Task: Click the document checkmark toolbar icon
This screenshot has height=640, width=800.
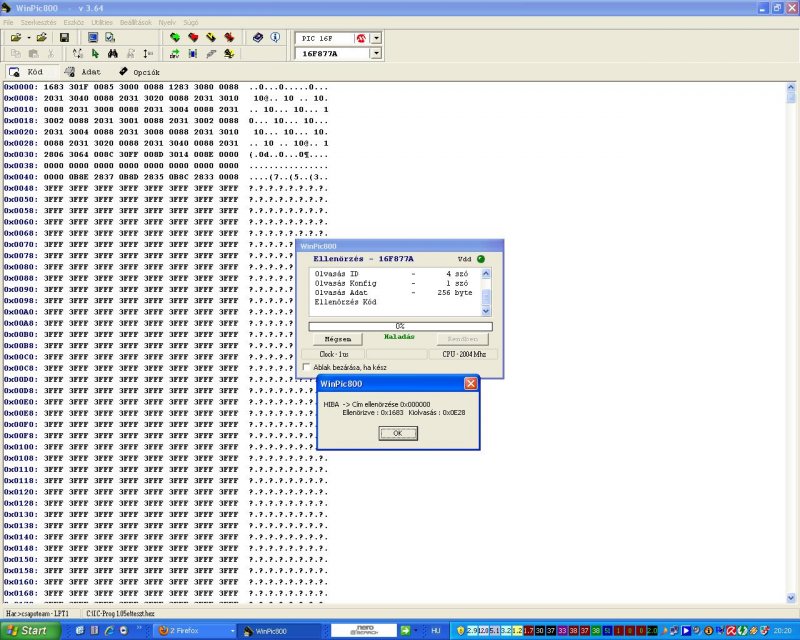Action: point(110,37)
